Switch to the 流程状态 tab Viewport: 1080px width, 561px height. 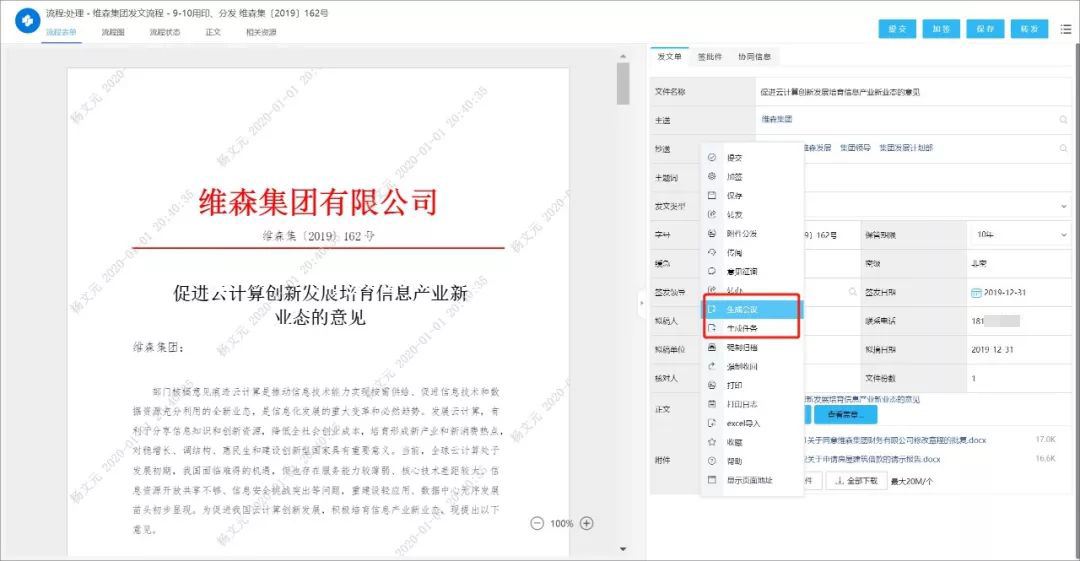(165, 32)
